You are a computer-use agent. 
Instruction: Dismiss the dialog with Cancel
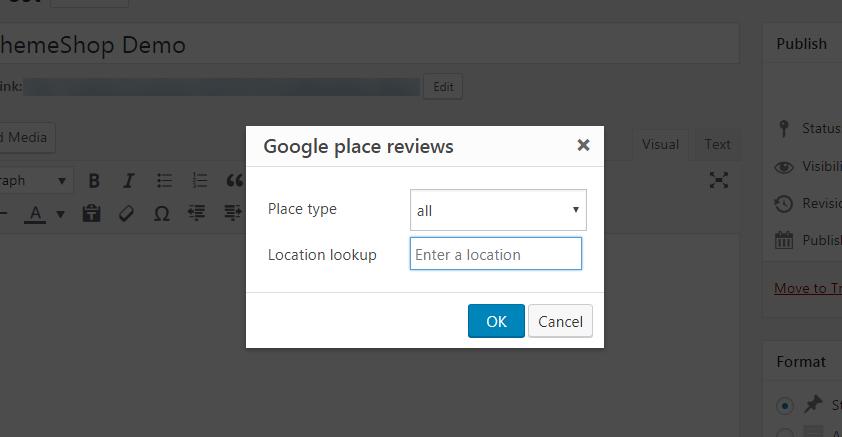[560, 321]
